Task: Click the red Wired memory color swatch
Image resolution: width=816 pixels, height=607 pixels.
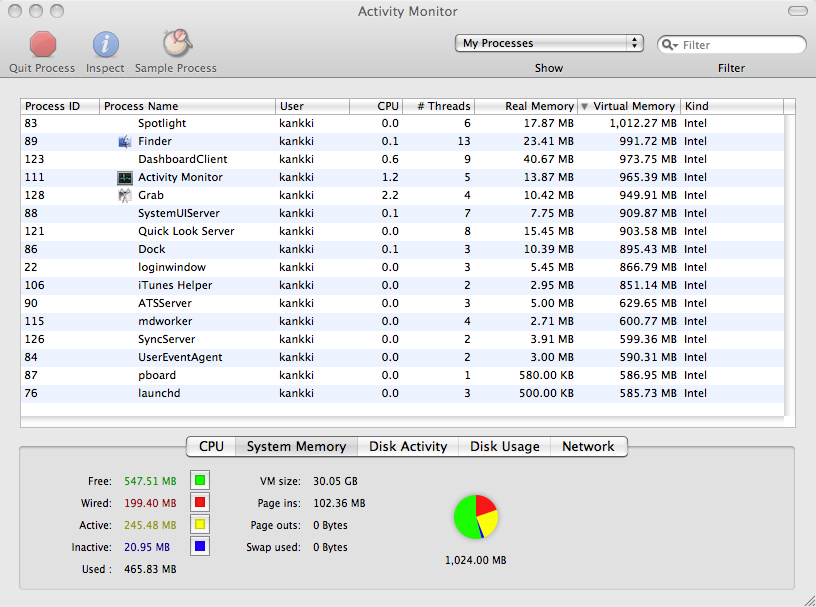Action: (x=200, y=502)
